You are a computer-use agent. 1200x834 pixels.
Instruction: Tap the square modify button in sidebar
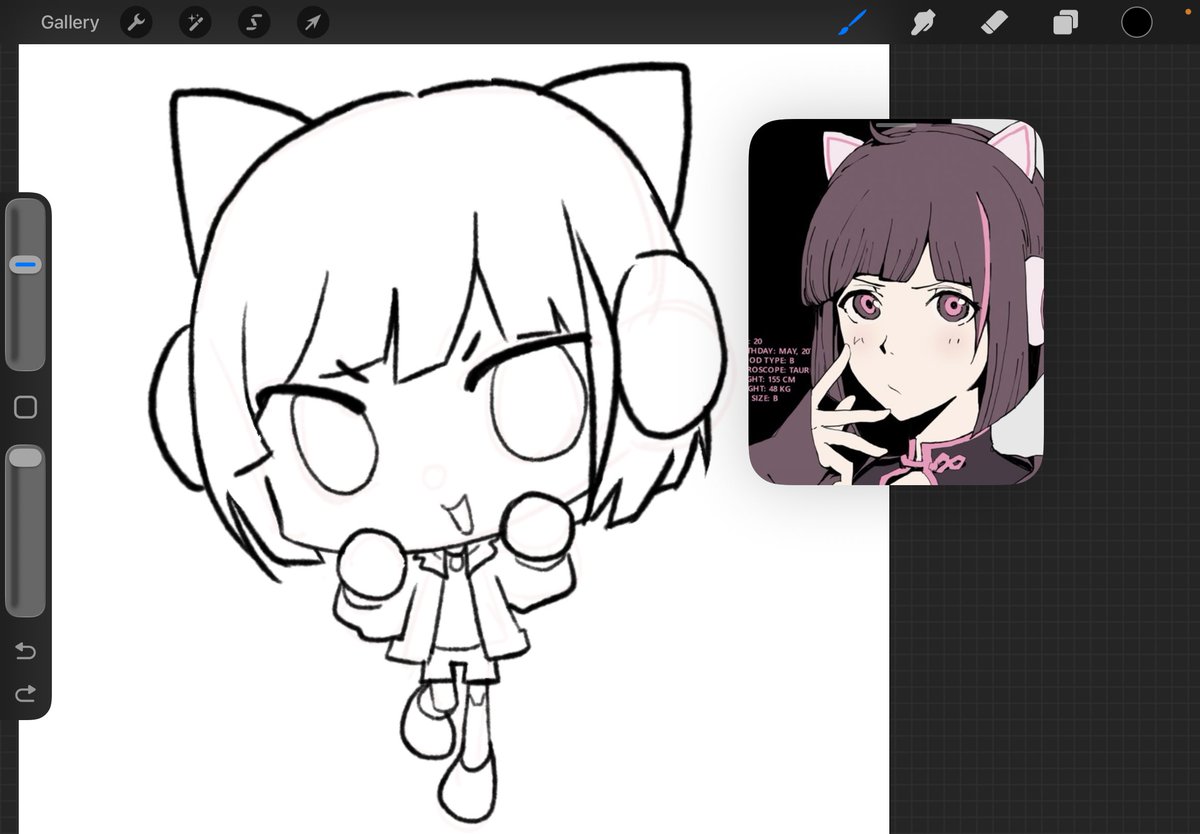tap(26, 407)
